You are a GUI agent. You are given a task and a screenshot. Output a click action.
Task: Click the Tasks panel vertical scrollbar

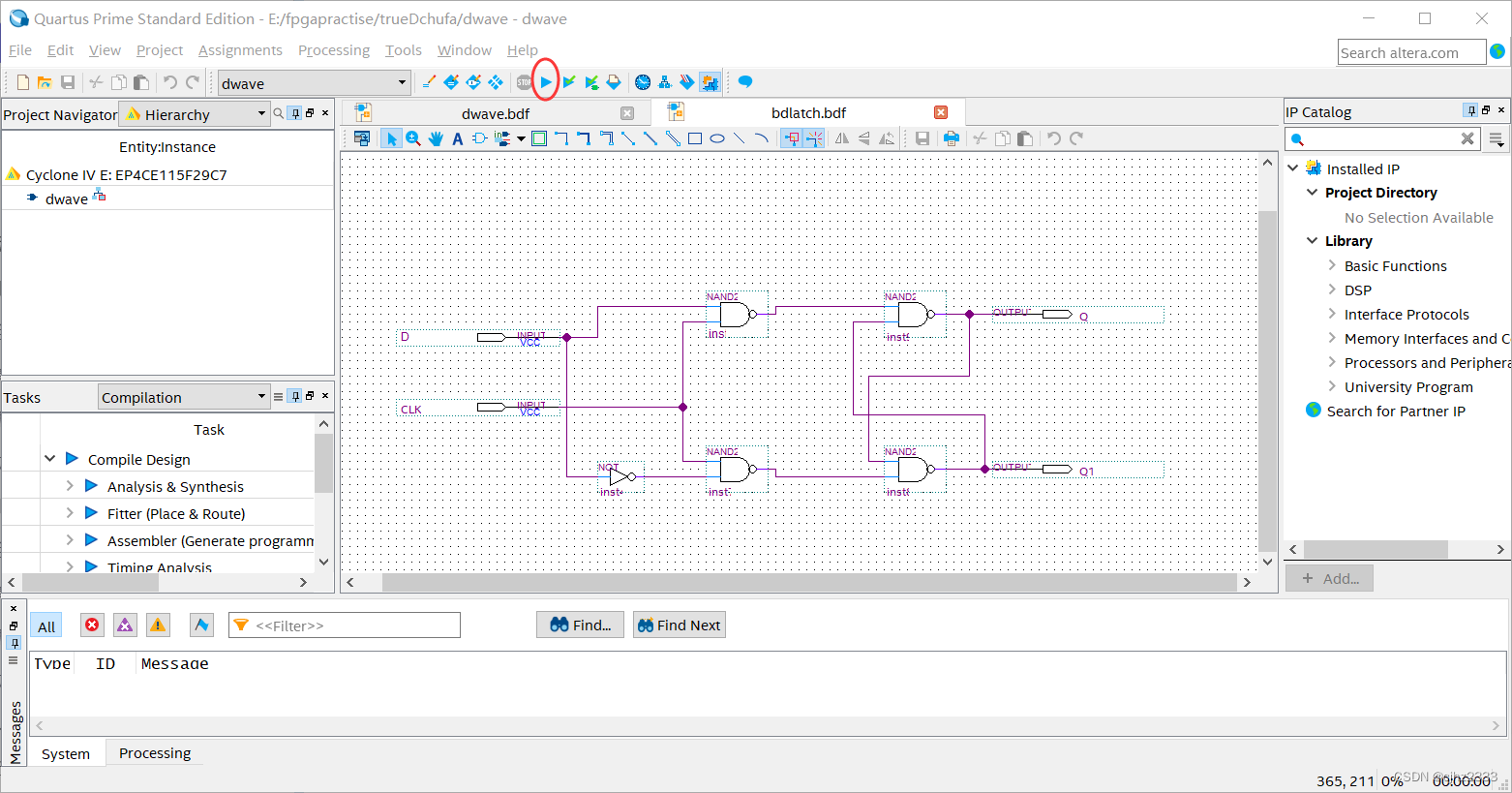pyautogui.click(x=323, y=463)
